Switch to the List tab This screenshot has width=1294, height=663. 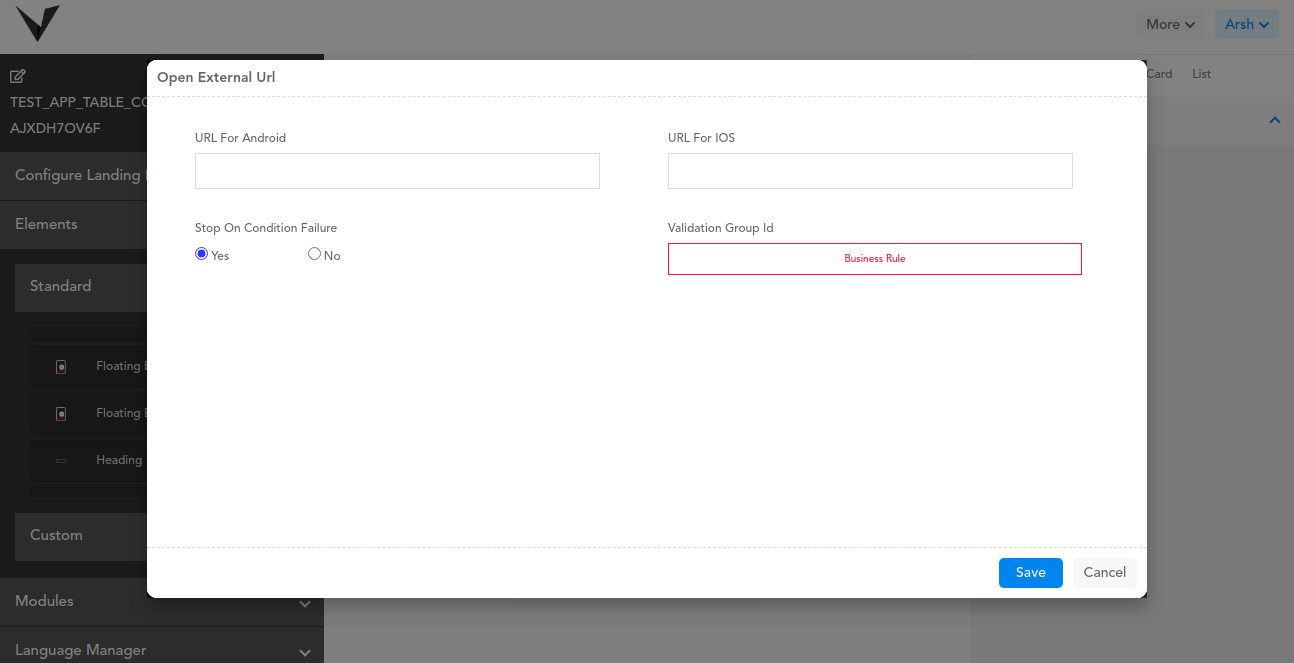[x=1201, y=74]
